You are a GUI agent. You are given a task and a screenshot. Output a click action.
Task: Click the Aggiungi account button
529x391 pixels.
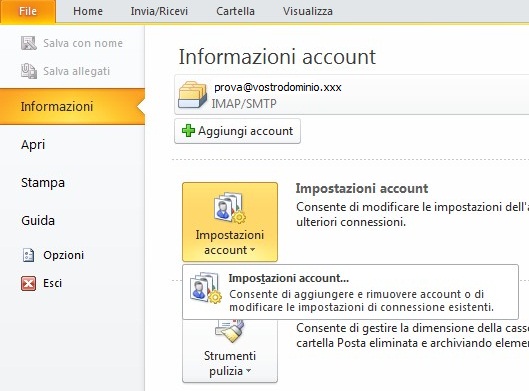pyautogui.click(x=237, y=131)
